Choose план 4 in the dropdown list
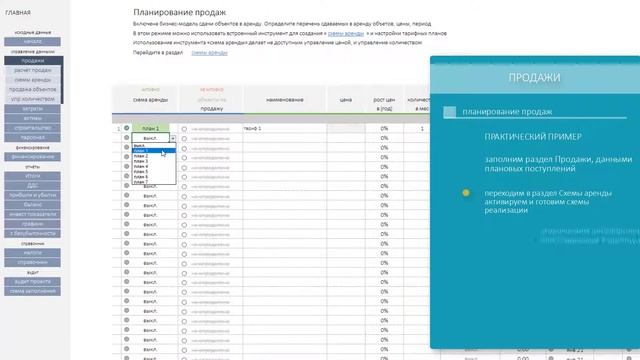This screenshot has height=360, width=640. click(154, 167)
